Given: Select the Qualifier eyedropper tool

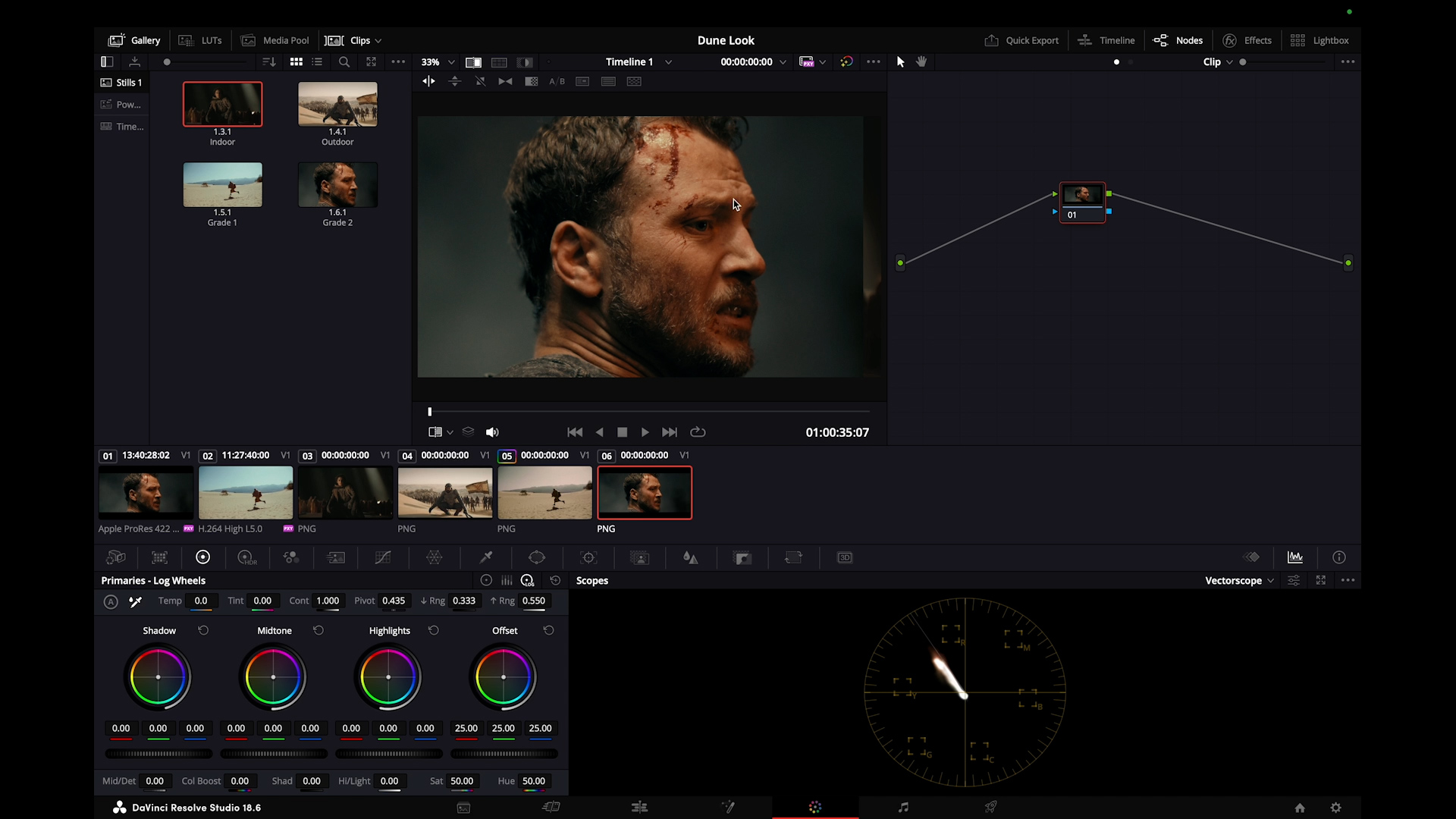Looking at the screenshot, I should click(x=486, y=557).
